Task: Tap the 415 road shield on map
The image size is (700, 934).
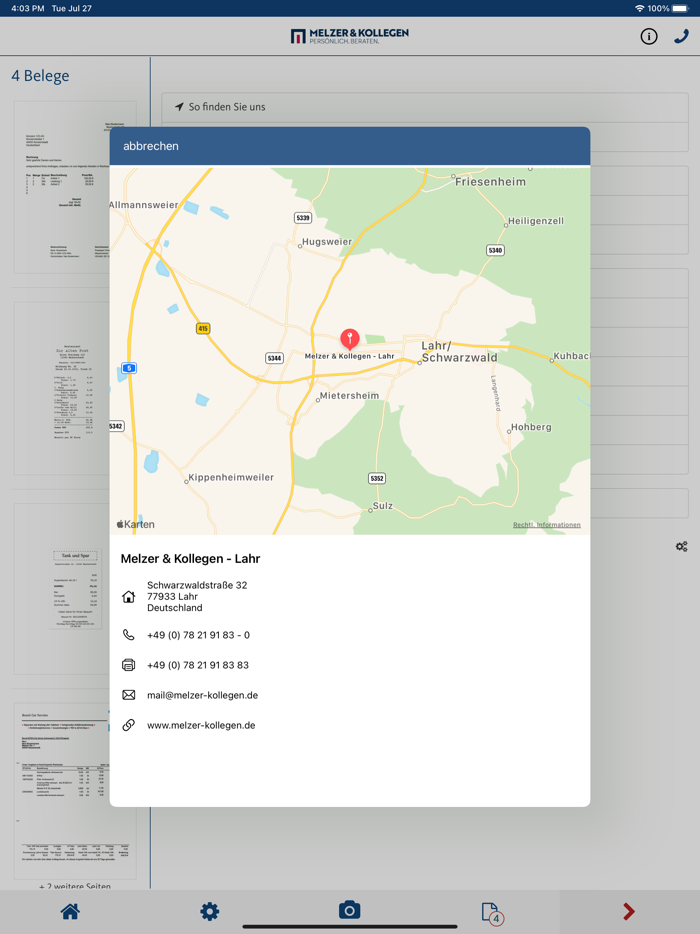Action: click(203, 328)
